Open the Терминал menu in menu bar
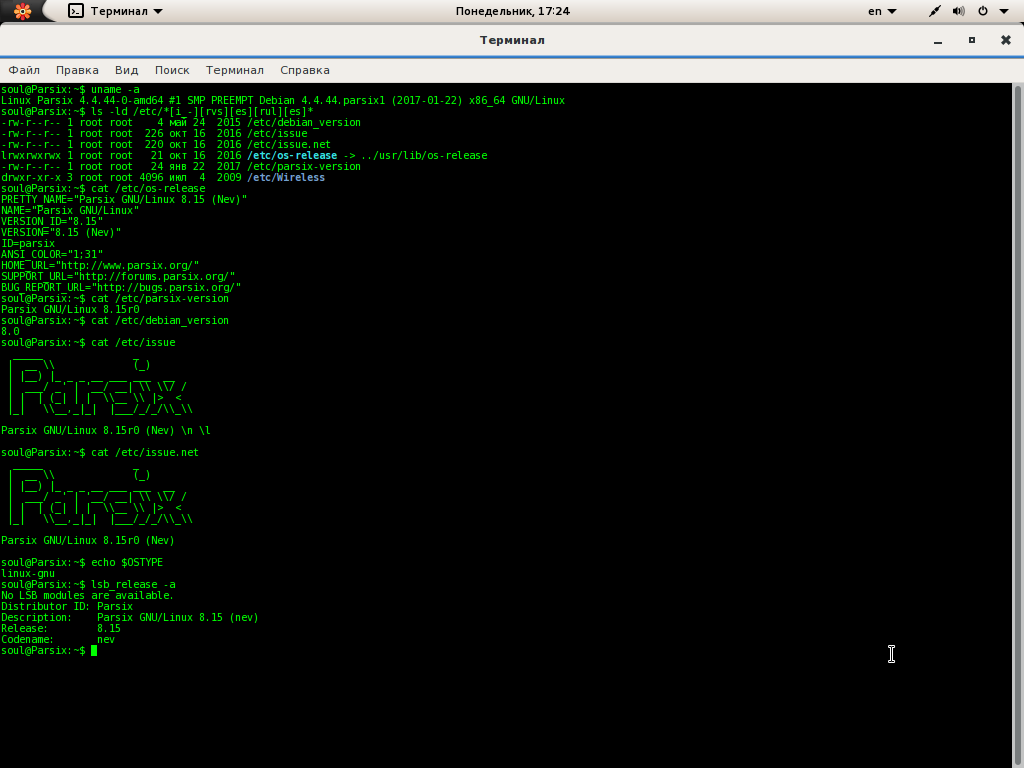 234,70
